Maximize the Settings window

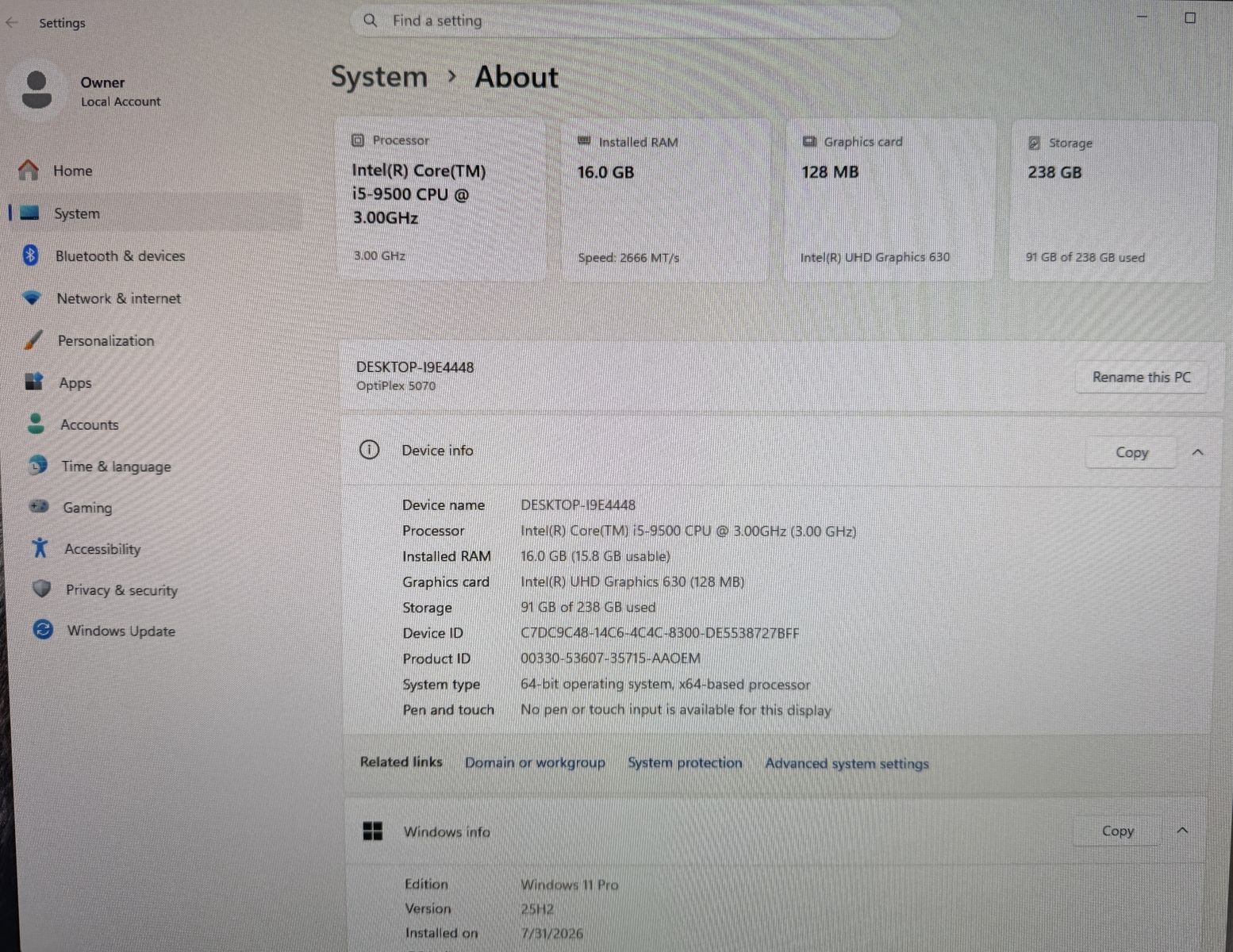(1190, 17)
